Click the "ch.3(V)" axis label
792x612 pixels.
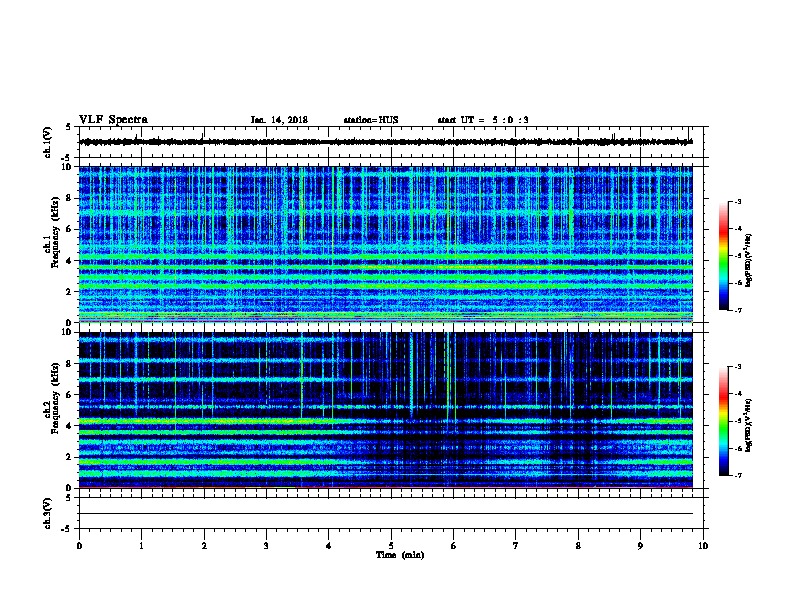(47, 513)
